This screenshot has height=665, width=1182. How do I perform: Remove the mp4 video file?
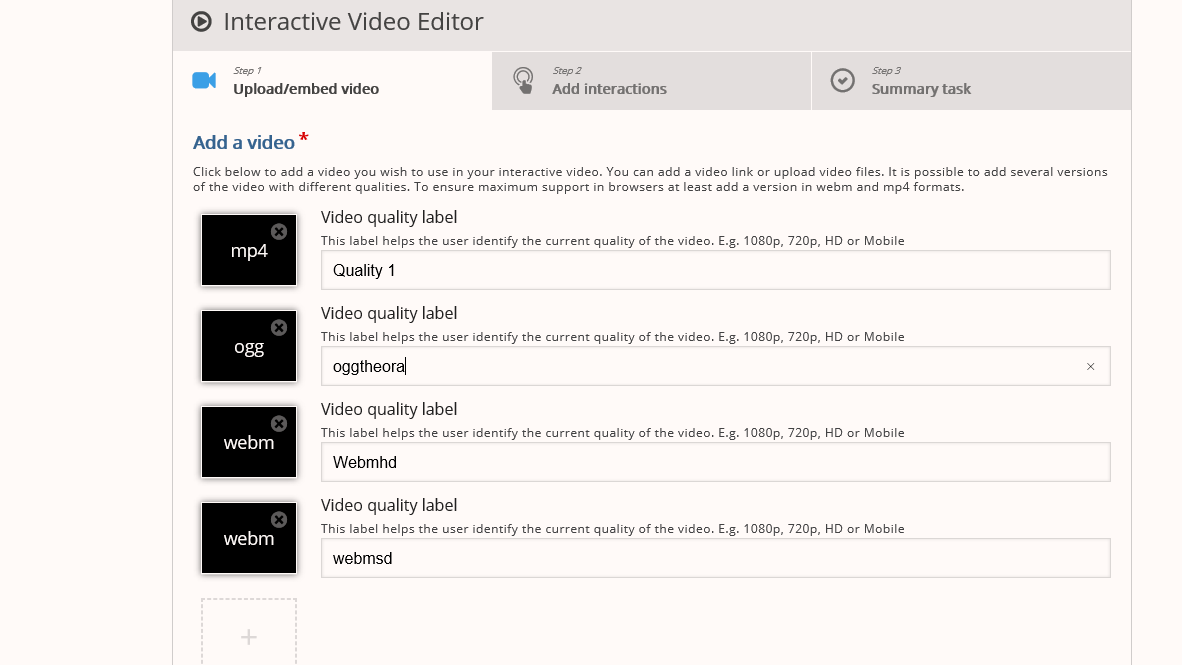pyautogui.click(x=279, y=231)
